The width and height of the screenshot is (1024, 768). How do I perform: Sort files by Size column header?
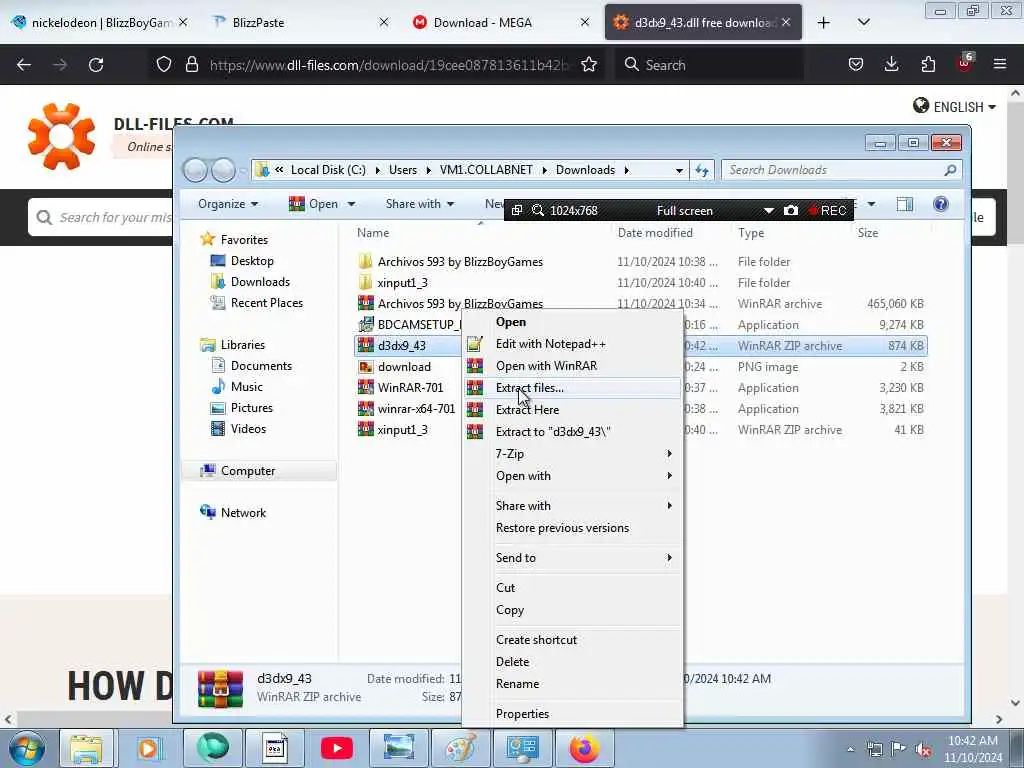867,233
